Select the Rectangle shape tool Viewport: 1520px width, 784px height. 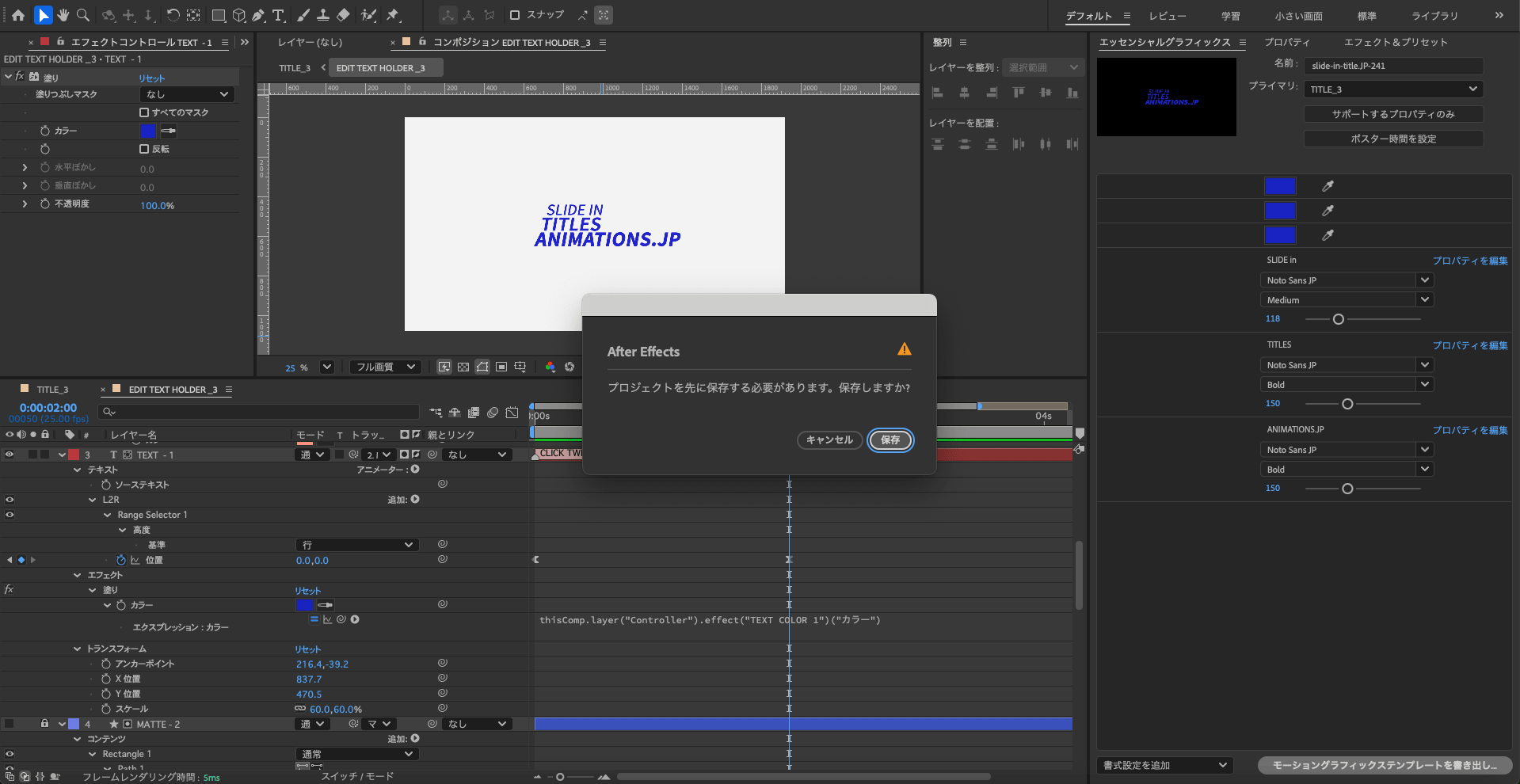coord(219,15)
